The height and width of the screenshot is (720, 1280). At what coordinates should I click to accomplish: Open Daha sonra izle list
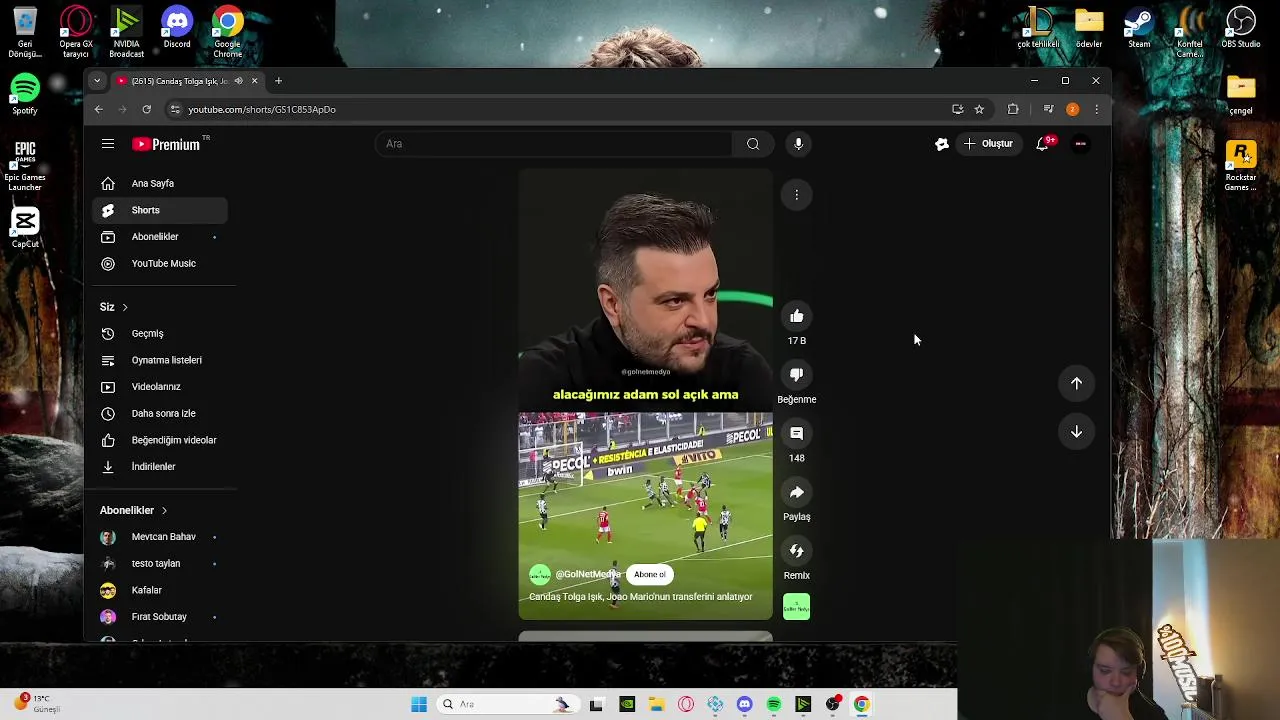tap(160, 414)
